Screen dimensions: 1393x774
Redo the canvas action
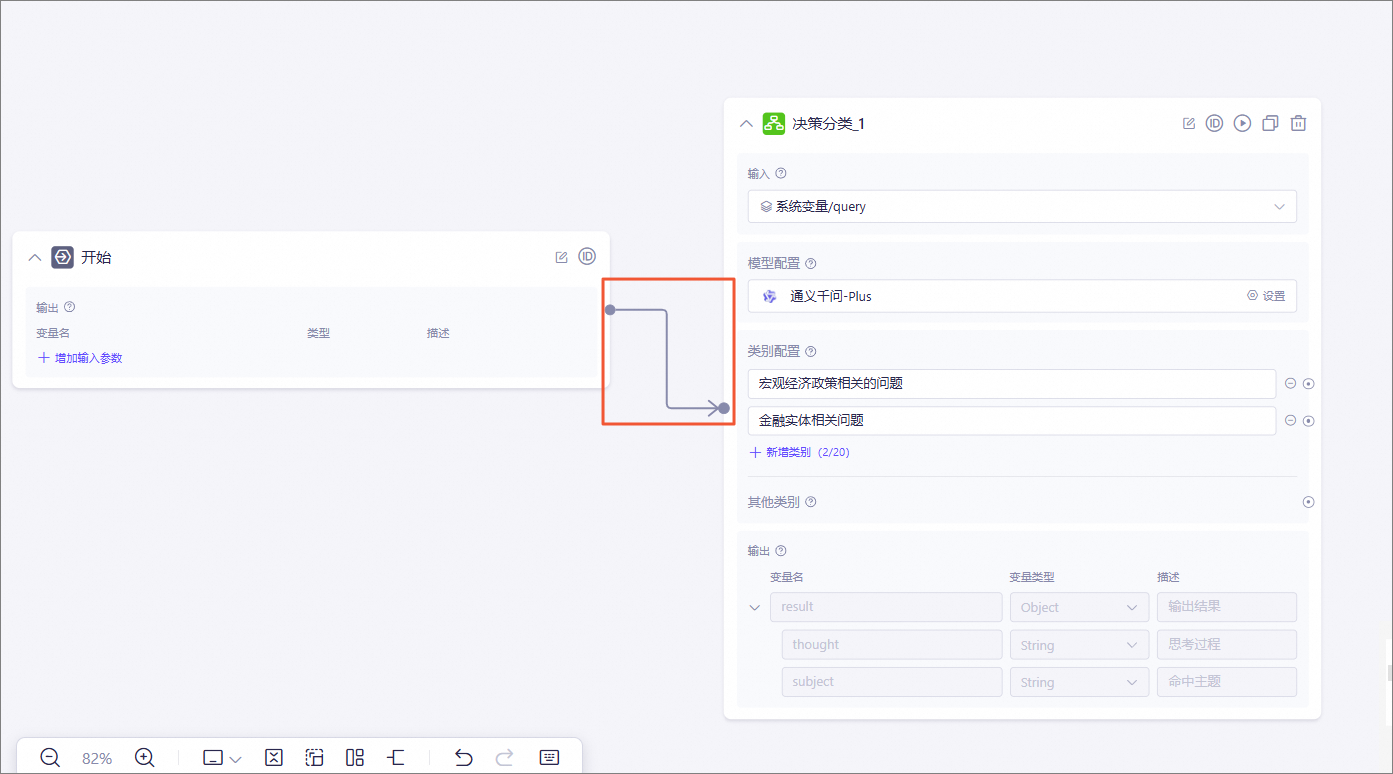(505, 758)
